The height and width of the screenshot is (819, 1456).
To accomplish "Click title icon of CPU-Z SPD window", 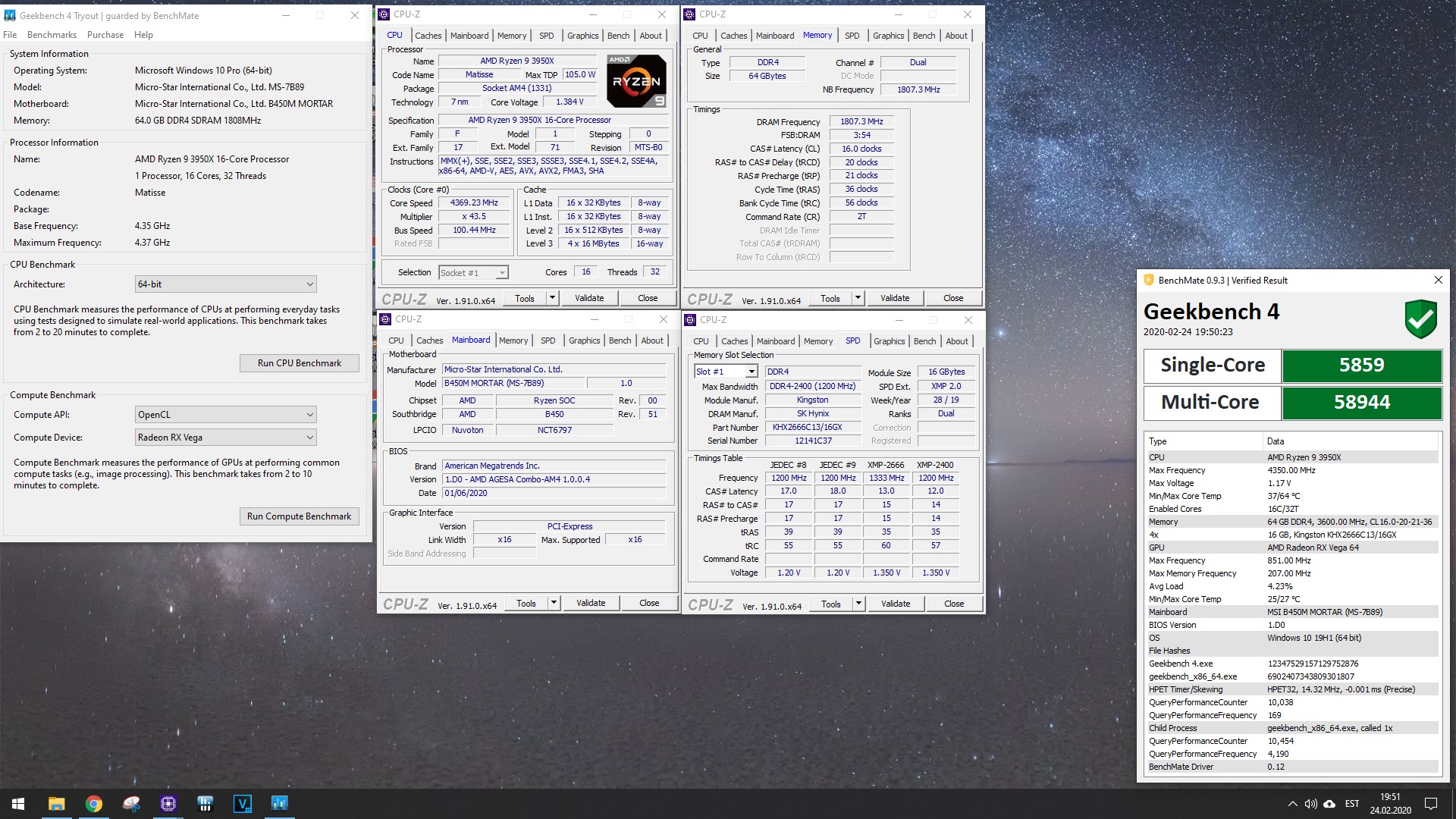I will [689, 320].
